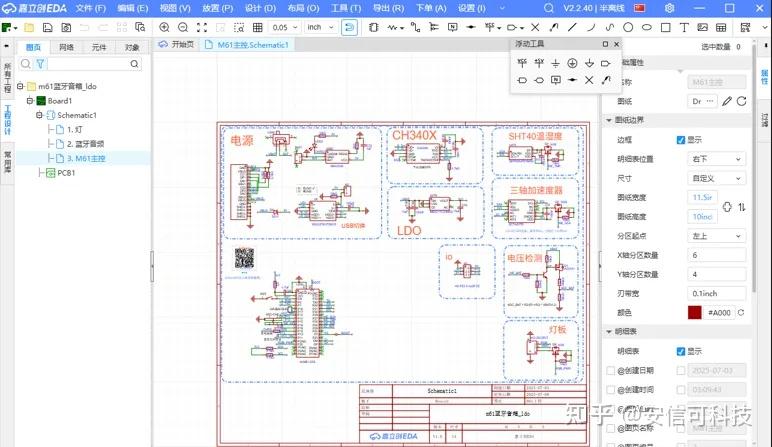This screenshot has width=772, height=447.
Task: Click the save icon in main toolbar
Action: point(48,28)
